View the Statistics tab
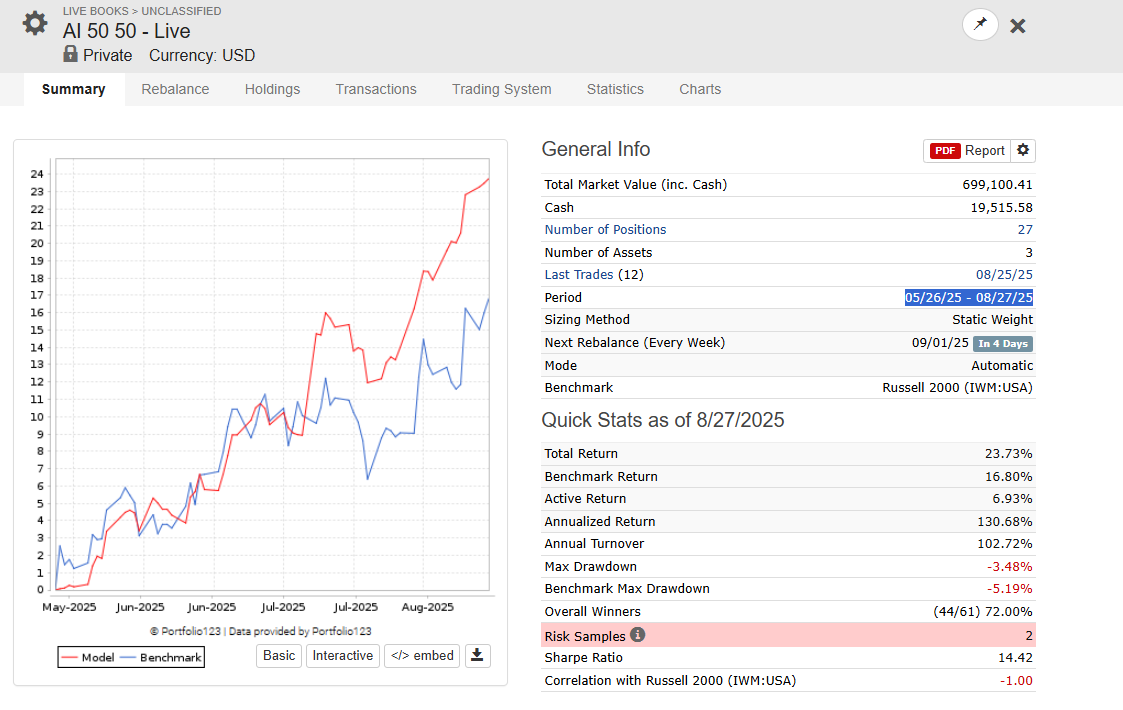This screenshot has width=1123, height=710. pos(615,90)
